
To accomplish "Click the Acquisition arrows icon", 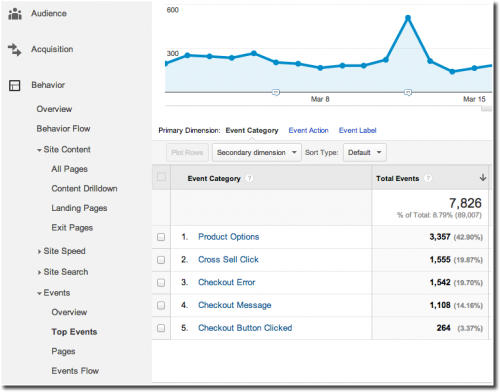I will coord(14,50).
